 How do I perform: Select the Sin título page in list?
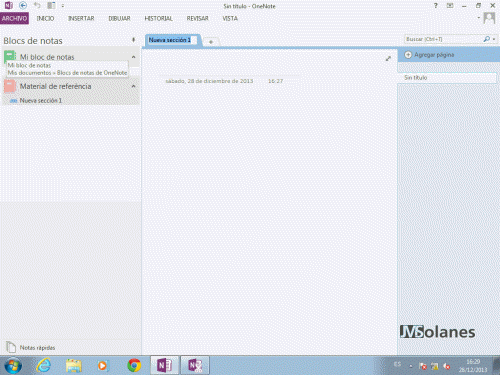[x=447, y=78]
